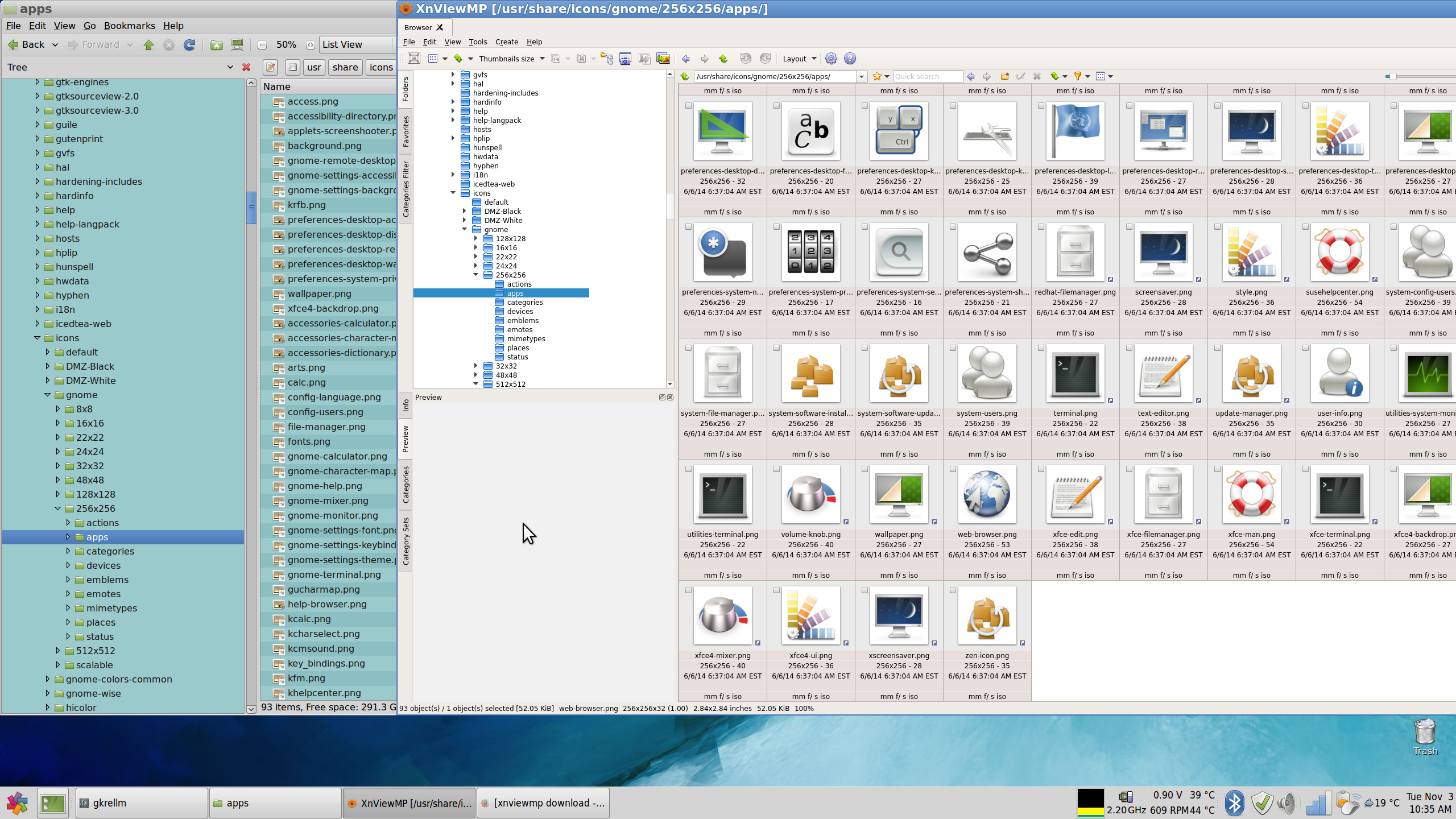Screen dimensions: 1456x819
Task: Check the web-browser.png thumbnail checkbox
Action: tap(953, 469)
